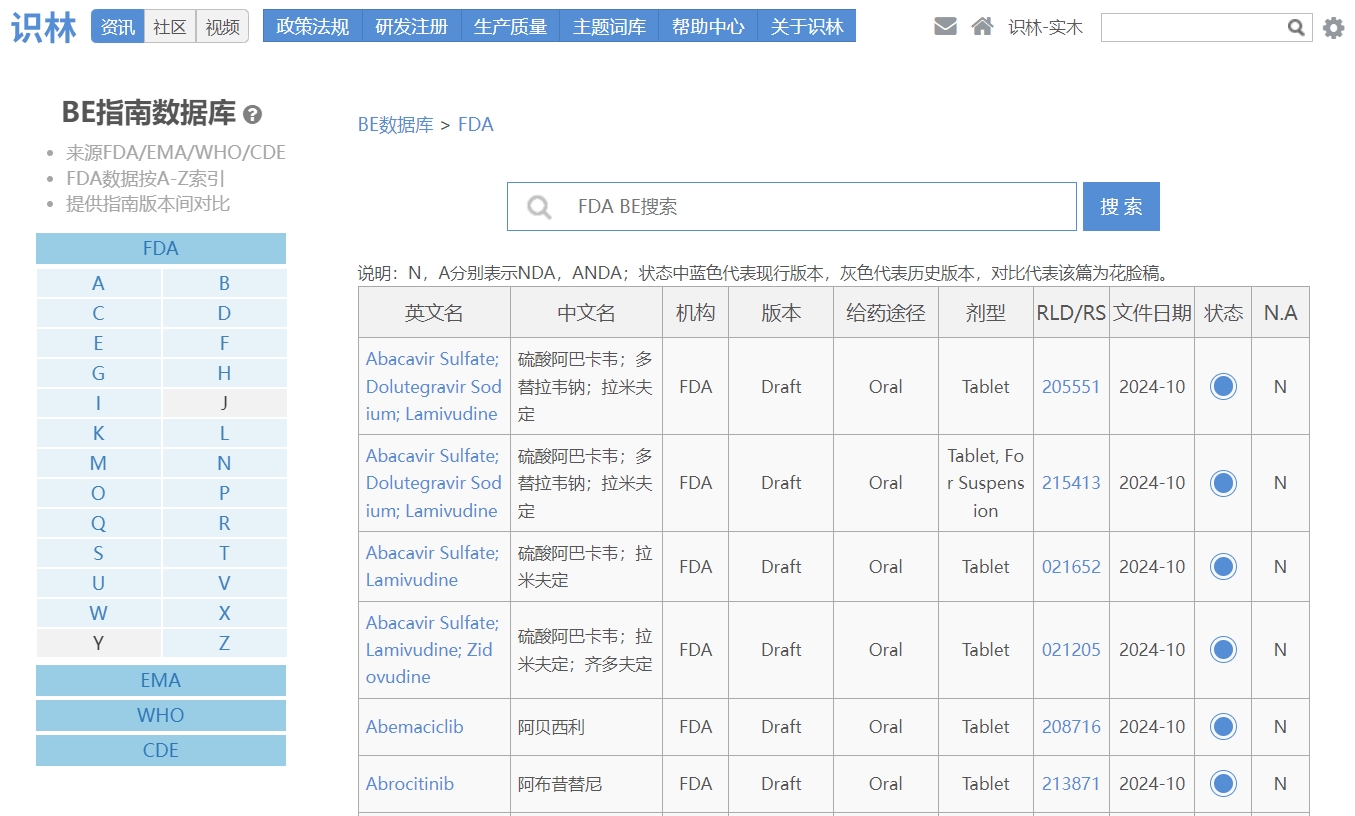This screenshot has width=1355, height=816.
Task: Open the home icon in header
Action: [x=982, y=27]
